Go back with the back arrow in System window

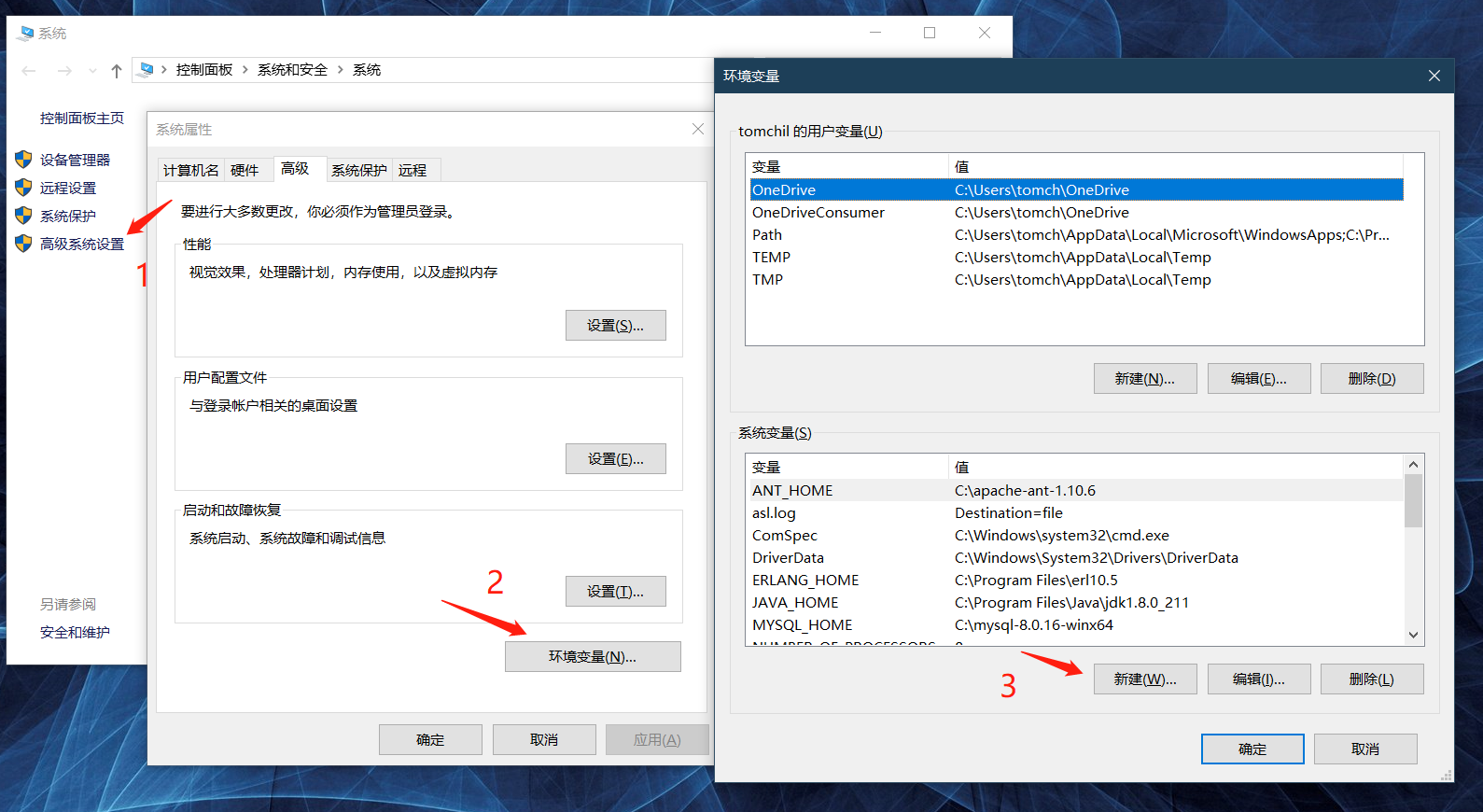(x=29, y=70)
